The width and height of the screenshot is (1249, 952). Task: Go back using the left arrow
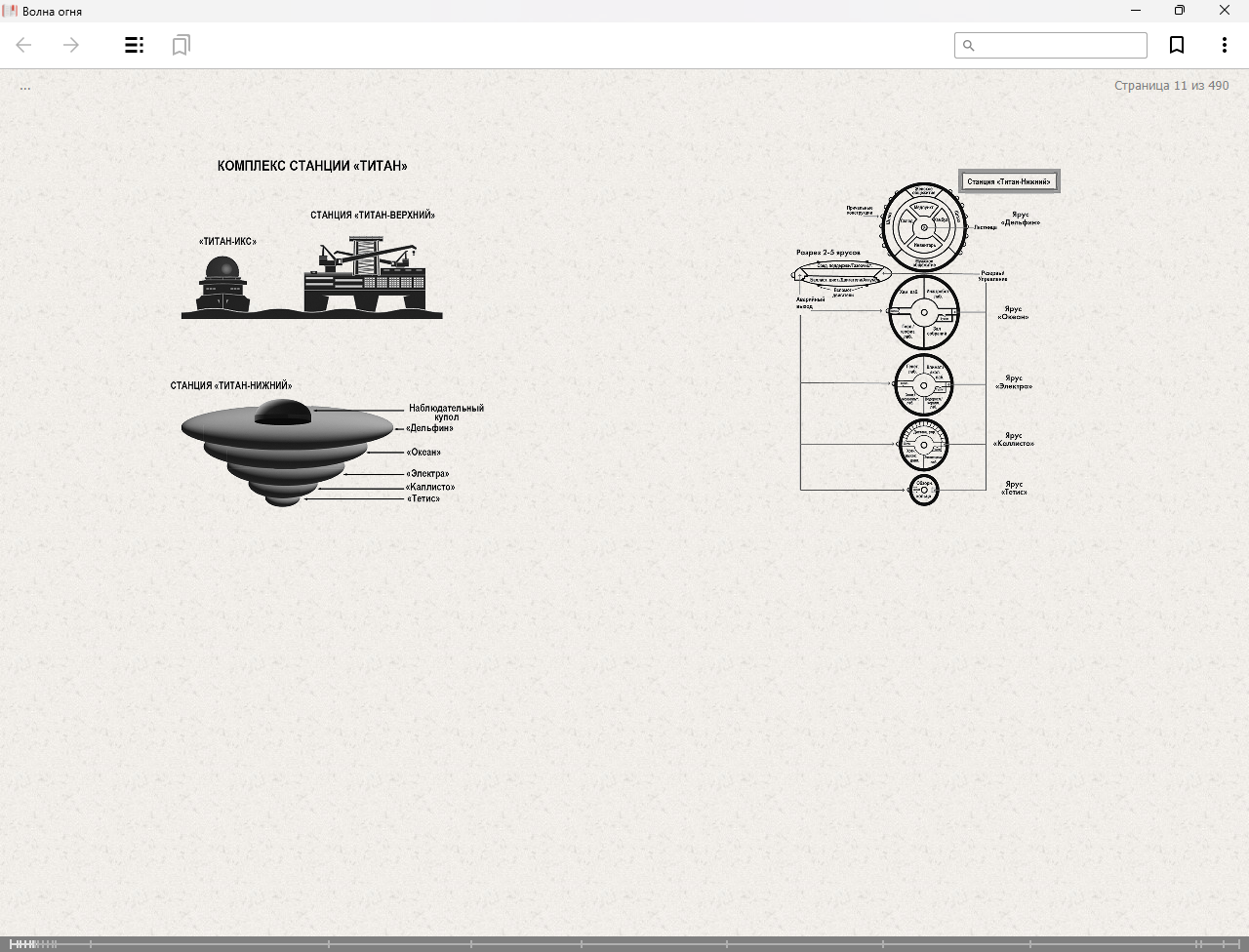24,45
